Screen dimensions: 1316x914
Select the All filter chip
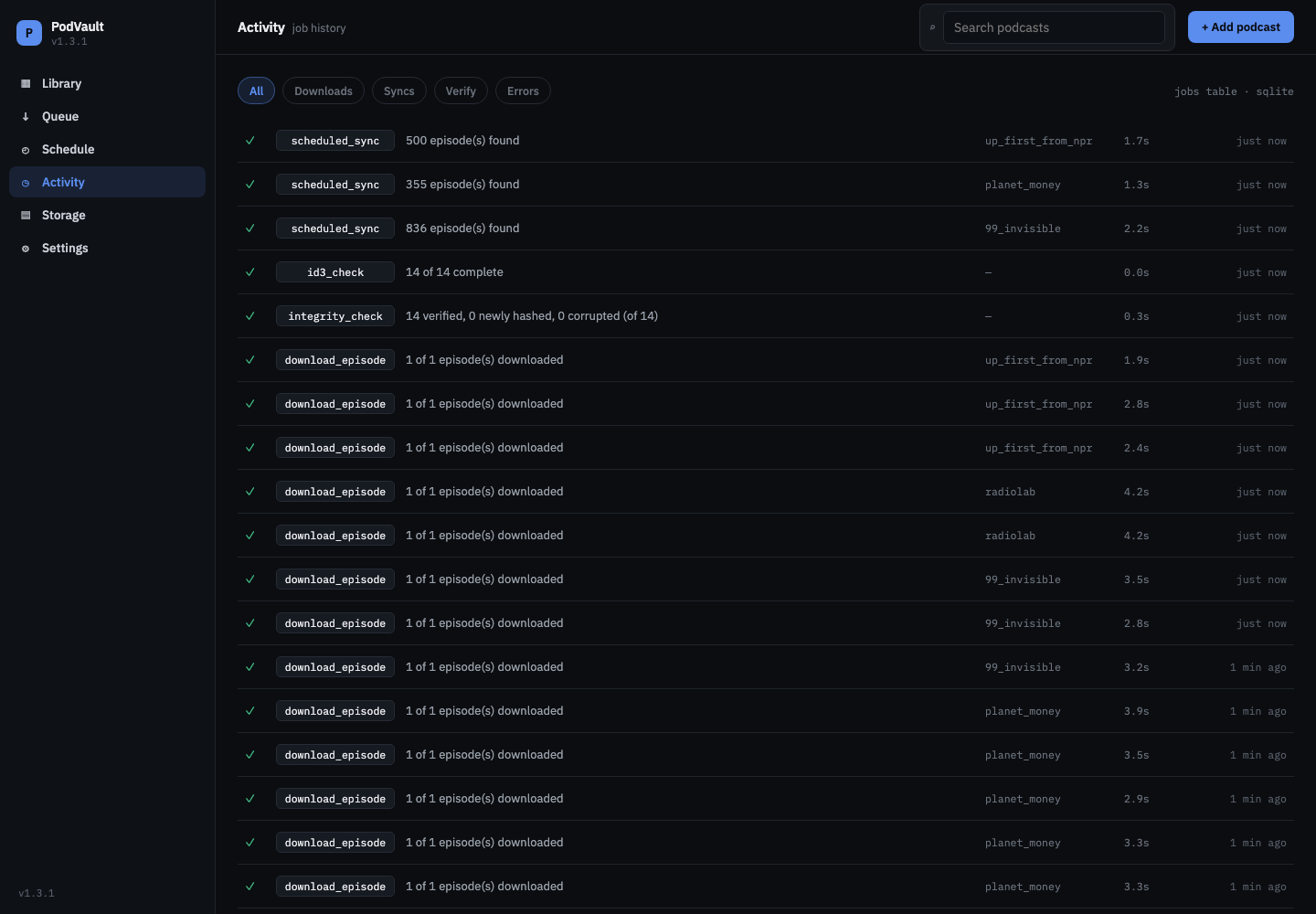256,90
